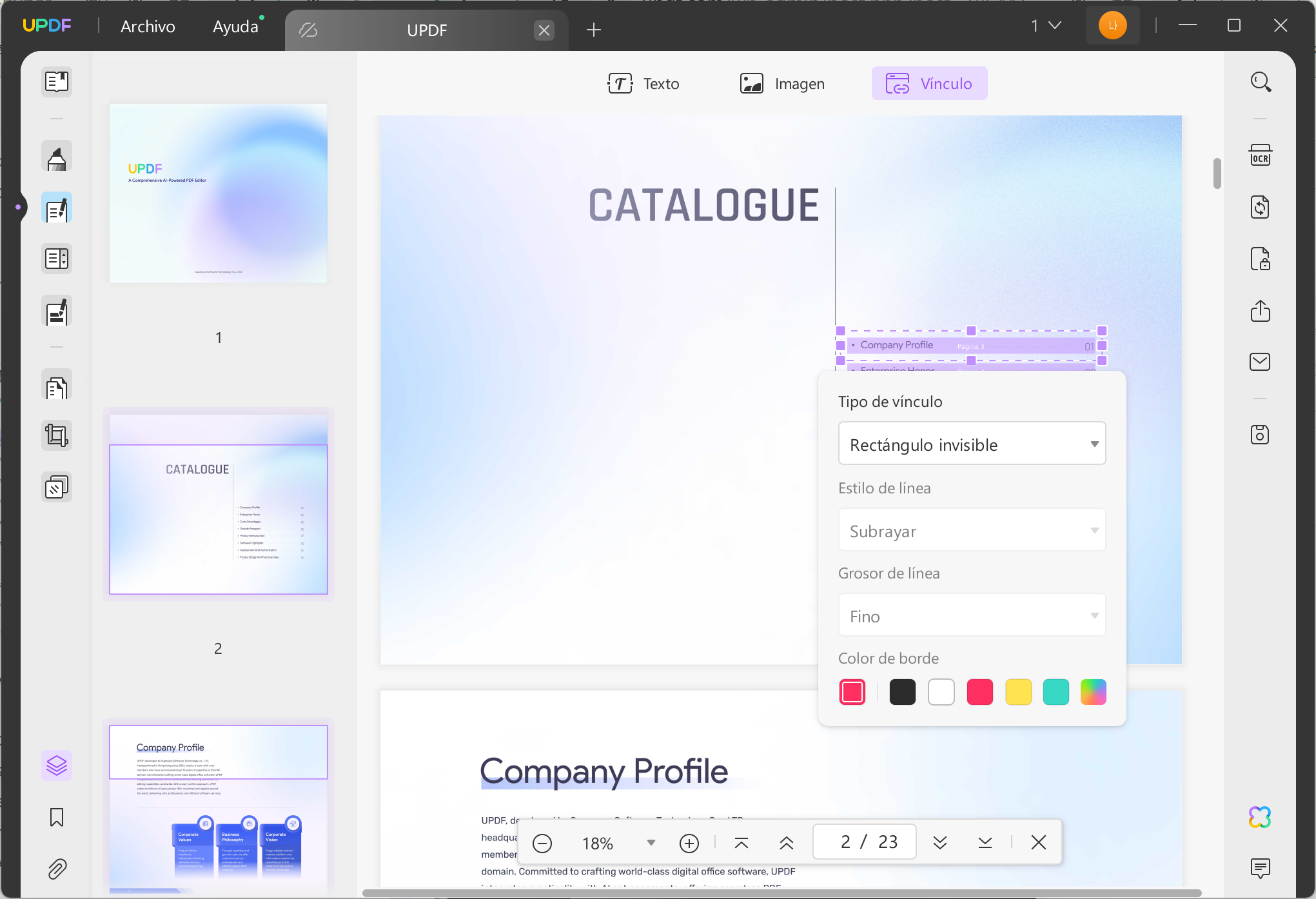Image resolution: width=1316 pixels, height=899 pixels.
Task: Open the Bookmarks panel
Action: (57, 817)
